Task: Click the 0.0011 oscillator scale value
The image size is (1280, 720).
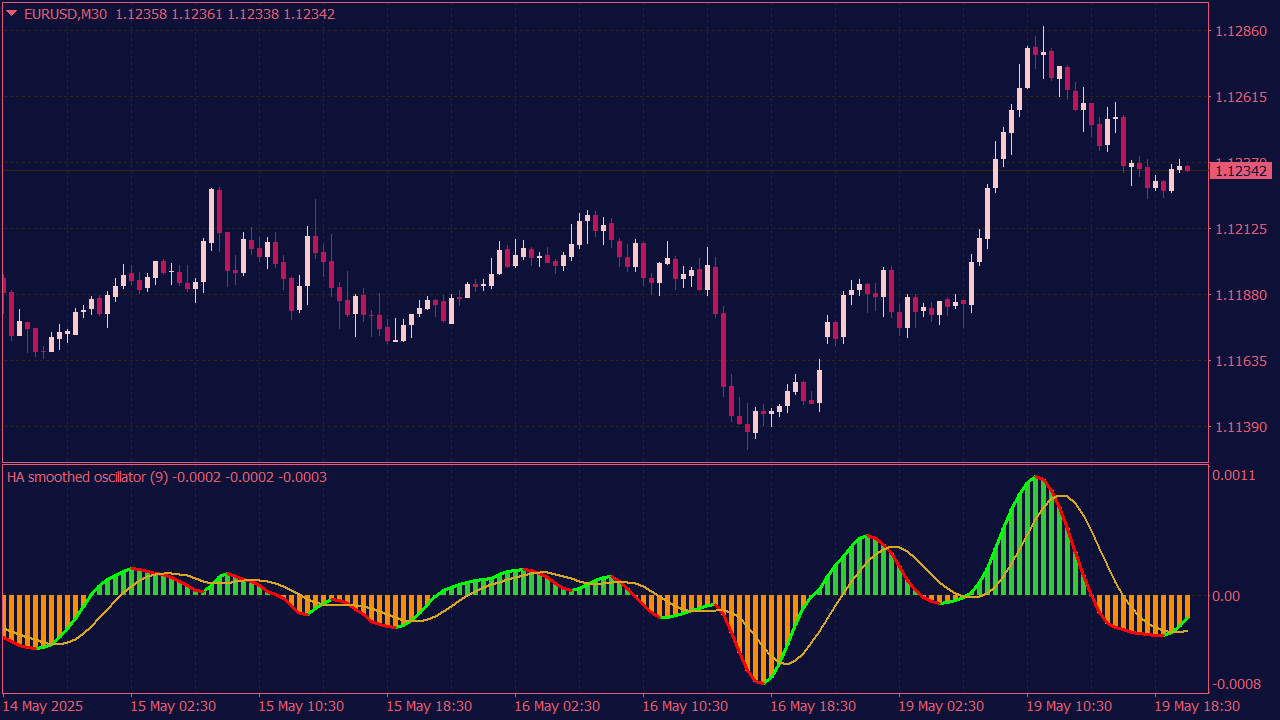Action: tap(1234, 475)
